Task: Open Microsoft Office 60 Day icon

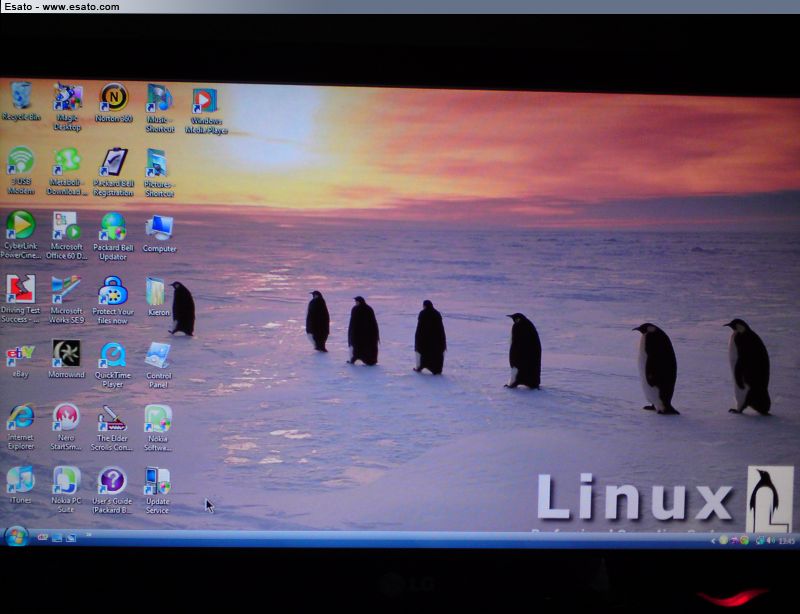Action: point(67,236)
